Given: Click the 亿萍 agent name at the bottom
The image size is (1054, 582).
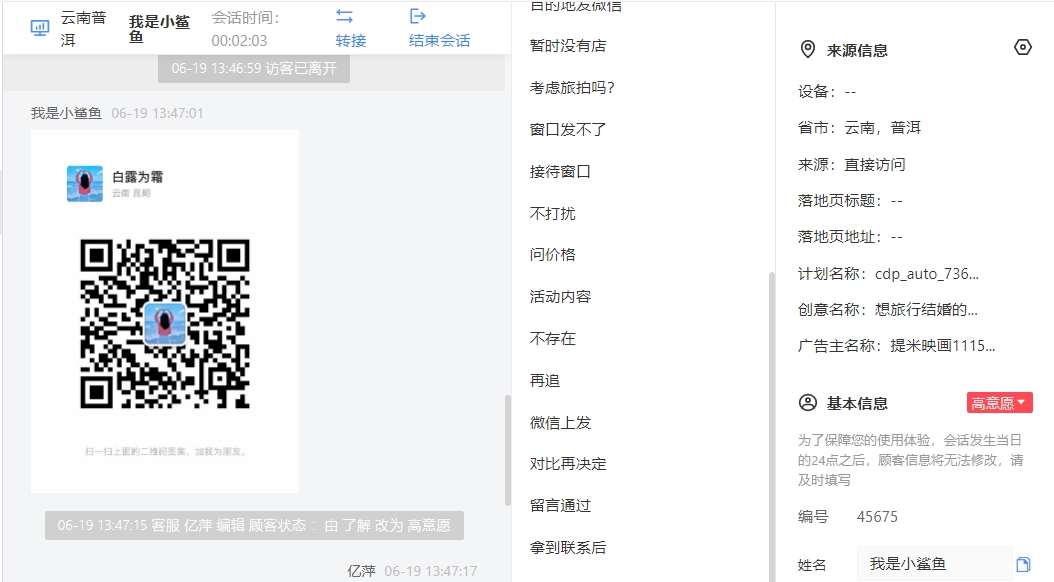Looking at the screenshot, I should point(361,571).
